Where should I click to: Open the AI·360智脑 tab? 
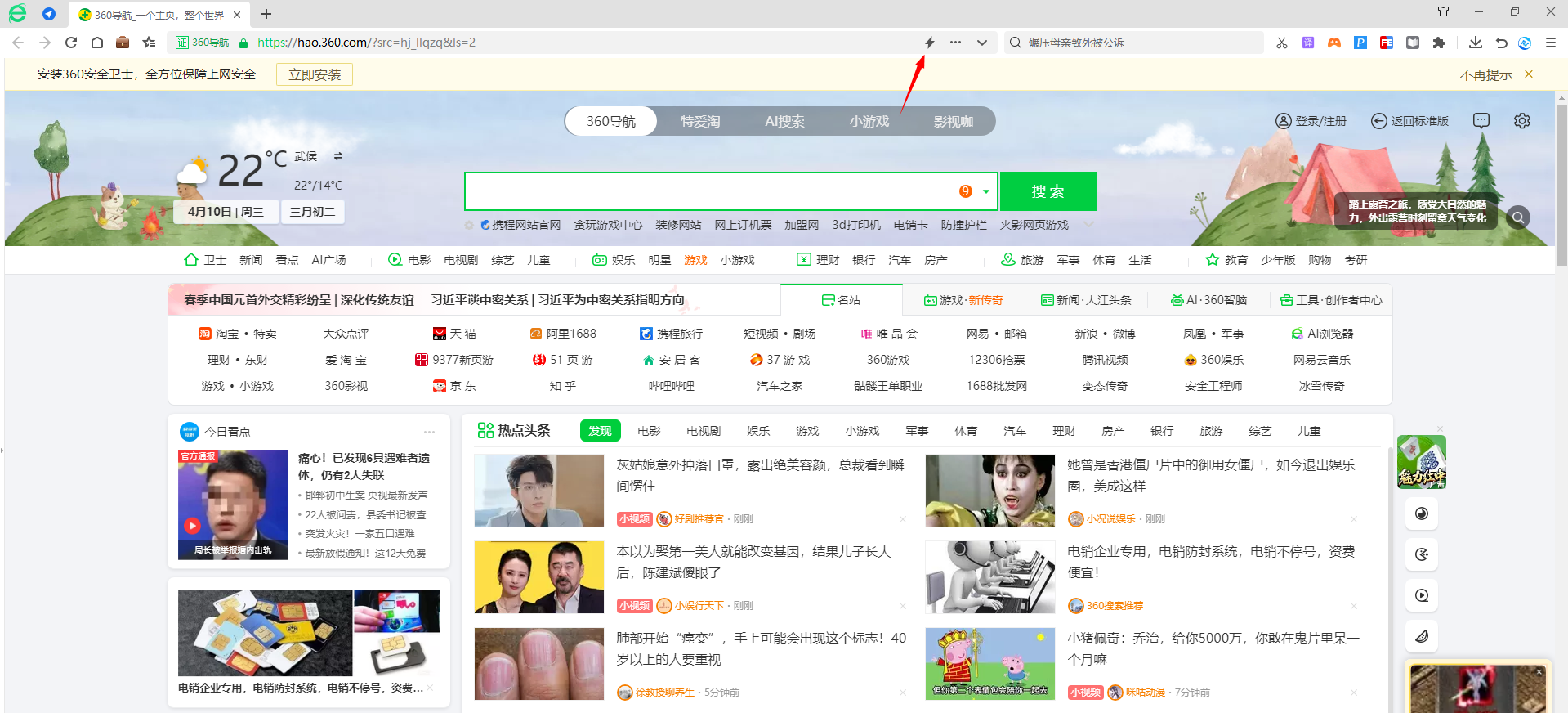point(1209,300)
